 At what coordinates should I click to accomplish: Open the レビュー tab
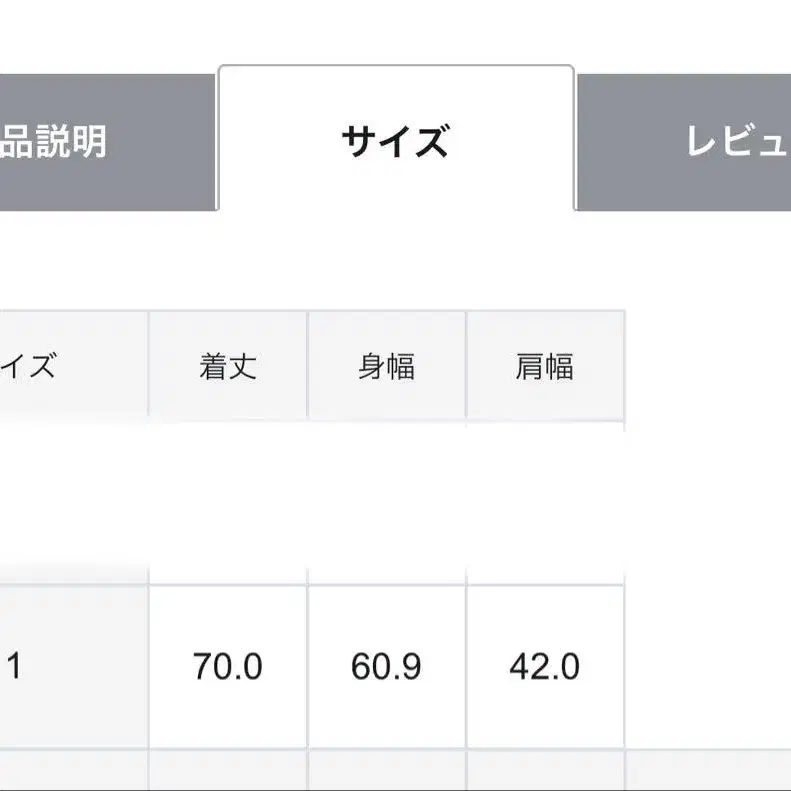tap(690, 142)
